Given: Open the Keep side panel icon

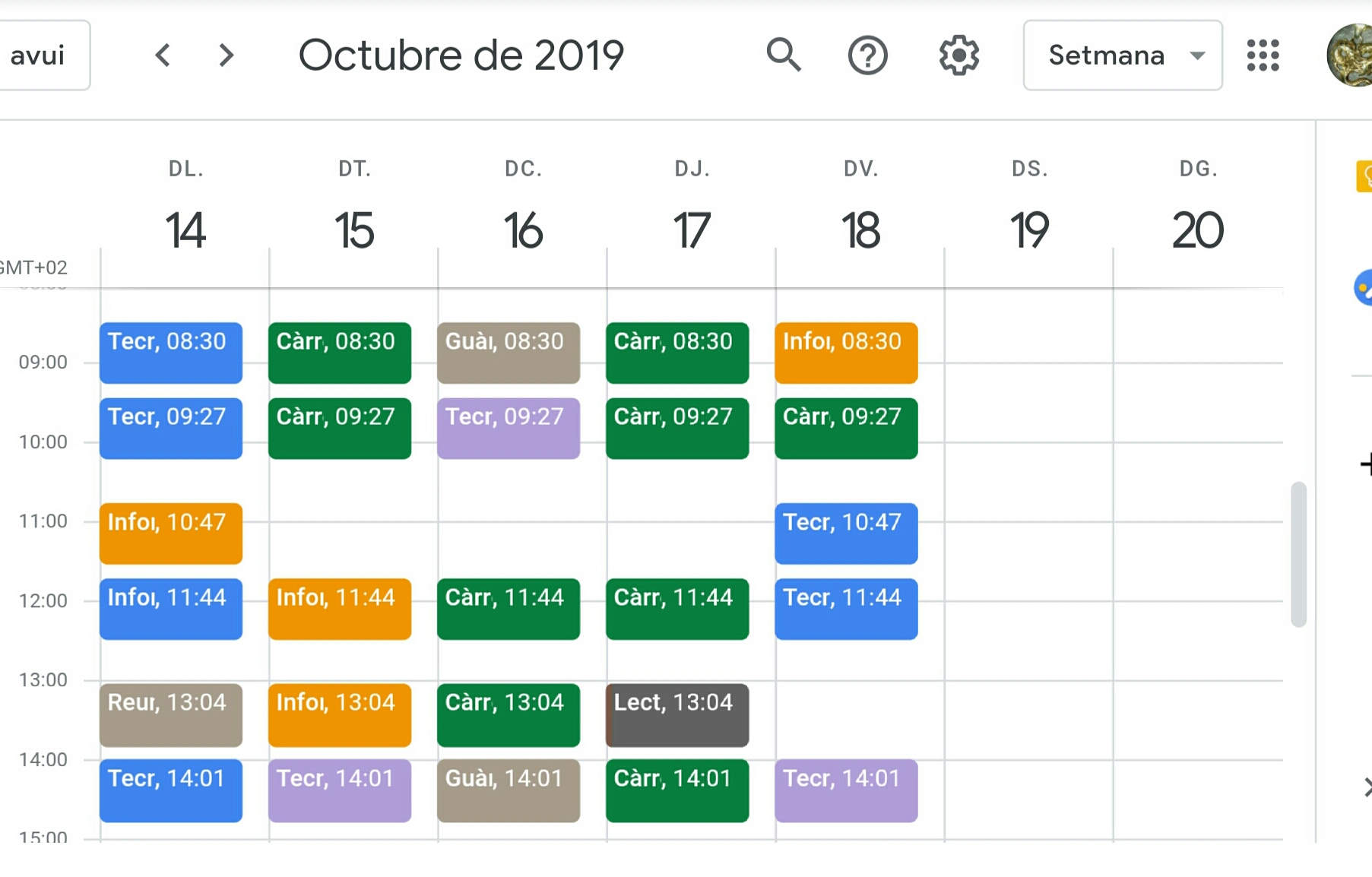Looking at the screenshot, I should click(x=1364, y=176).
